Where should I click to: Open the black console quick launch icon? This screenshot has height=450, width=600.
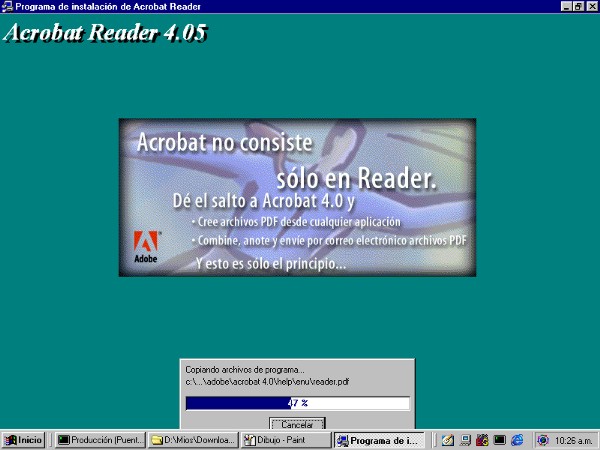pyautogui.click(x=499, y=439)
